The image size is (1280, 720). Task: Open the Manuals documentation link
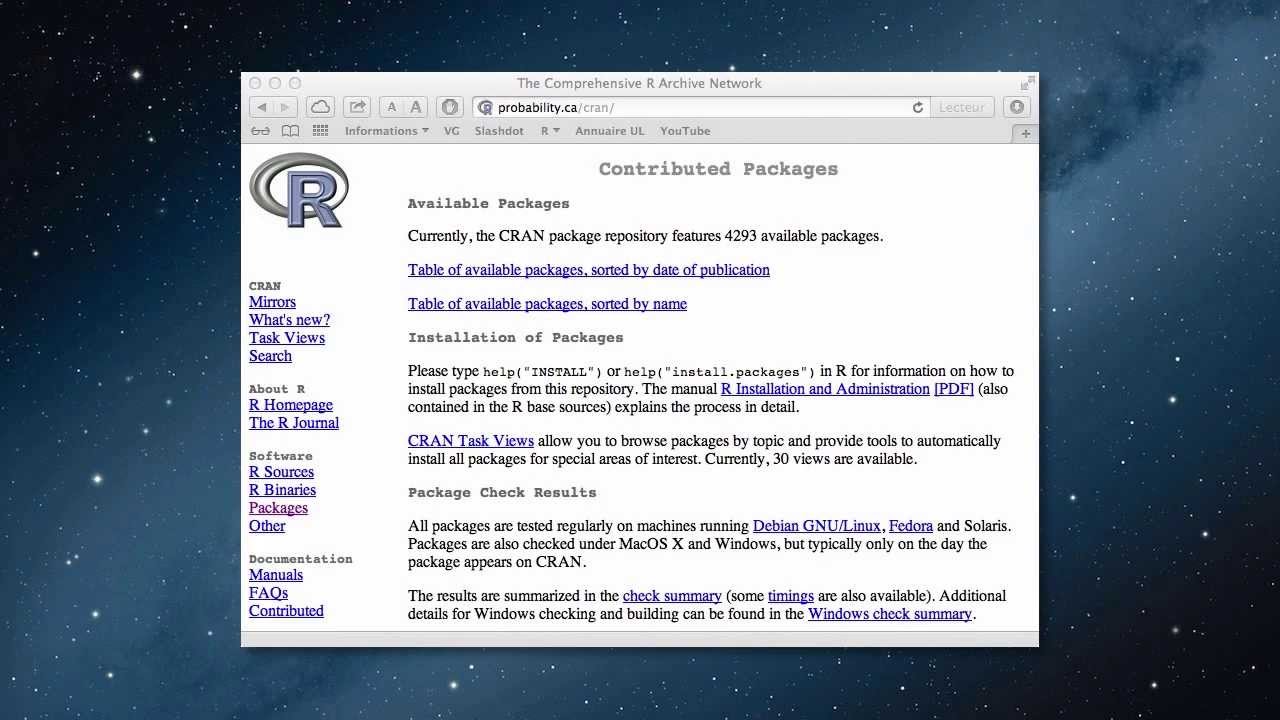(x=276, y=575)
